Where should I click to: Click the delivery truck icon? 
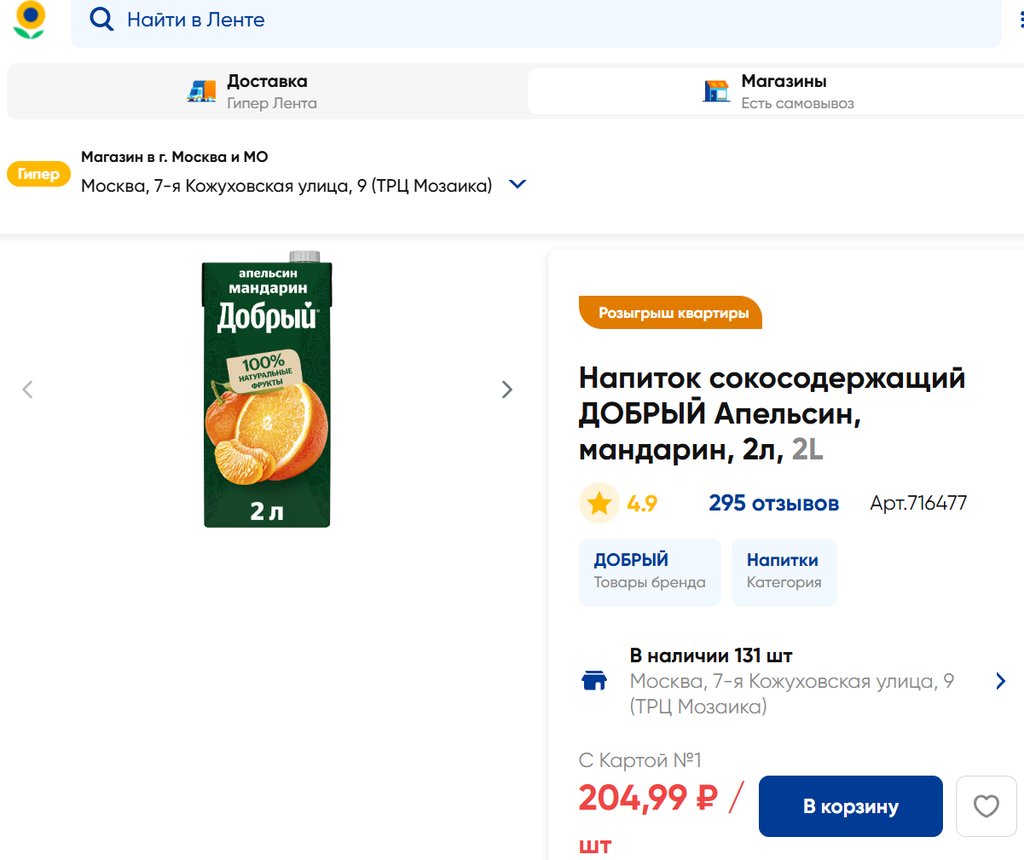[202, 91]
